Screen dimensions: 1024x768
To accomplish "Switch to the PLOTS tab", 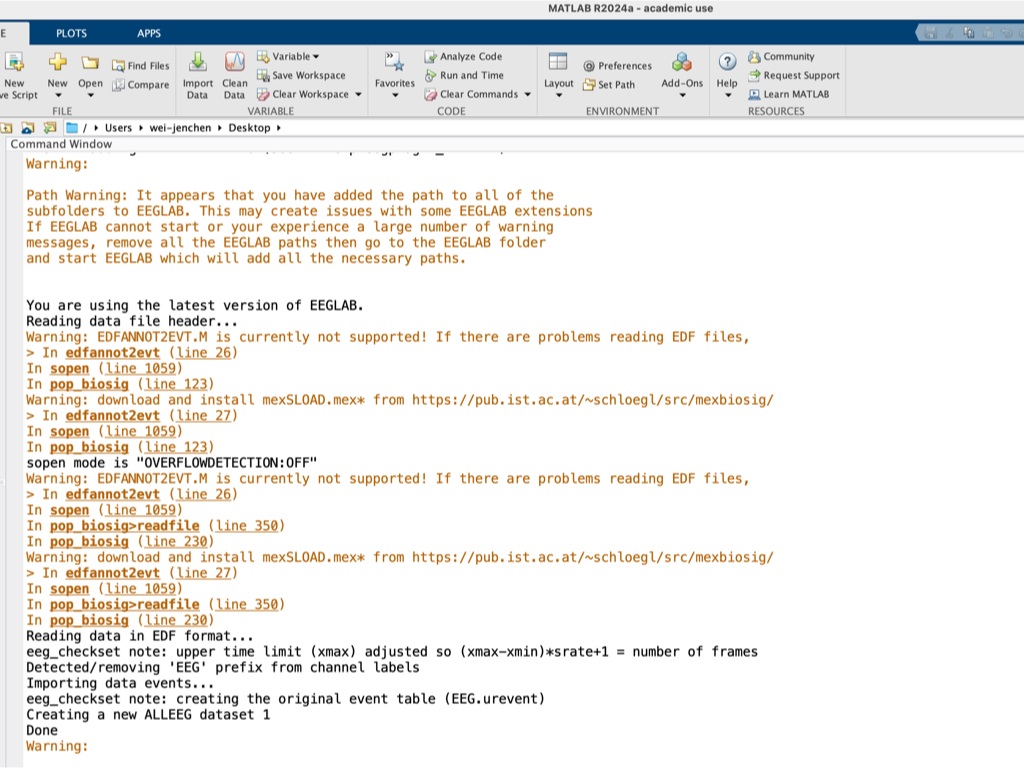I will point(71,33).
